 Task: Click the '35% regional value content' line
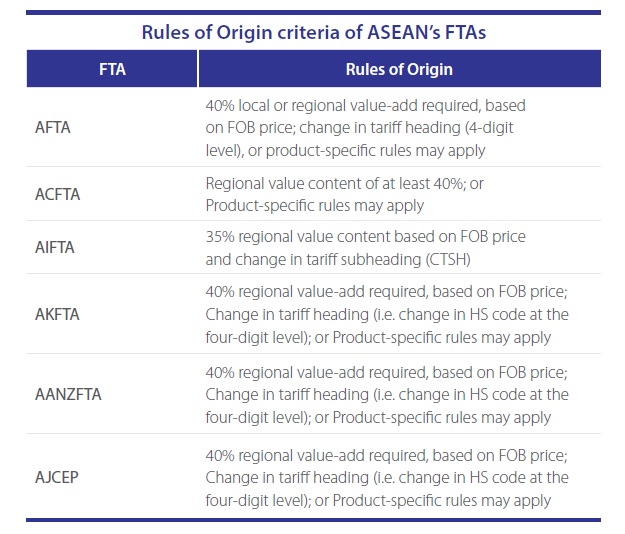coord(365,236)
